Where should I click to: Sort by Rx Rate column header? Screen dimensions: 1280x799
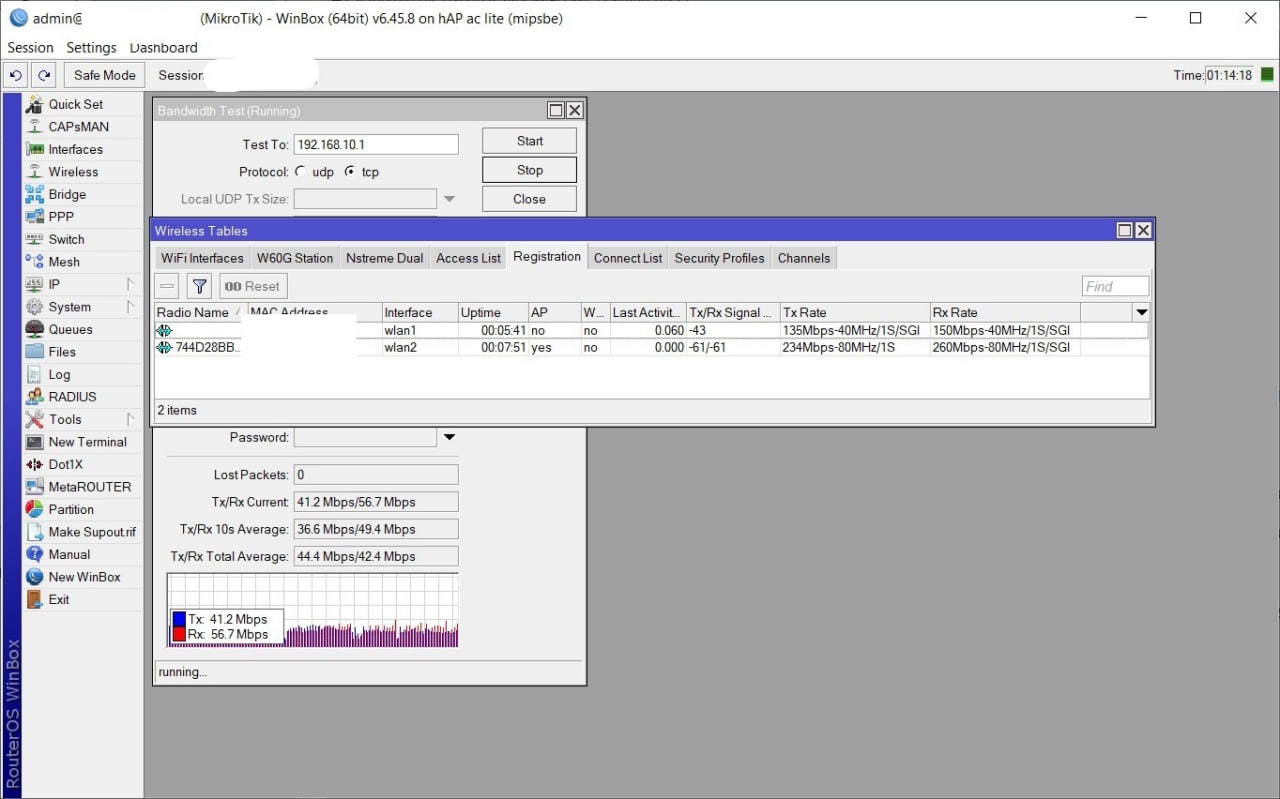coord(1005,313)
